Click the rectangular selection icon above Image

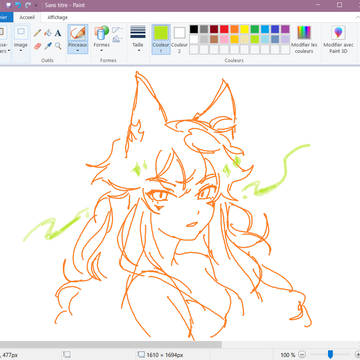click(21, 32)
